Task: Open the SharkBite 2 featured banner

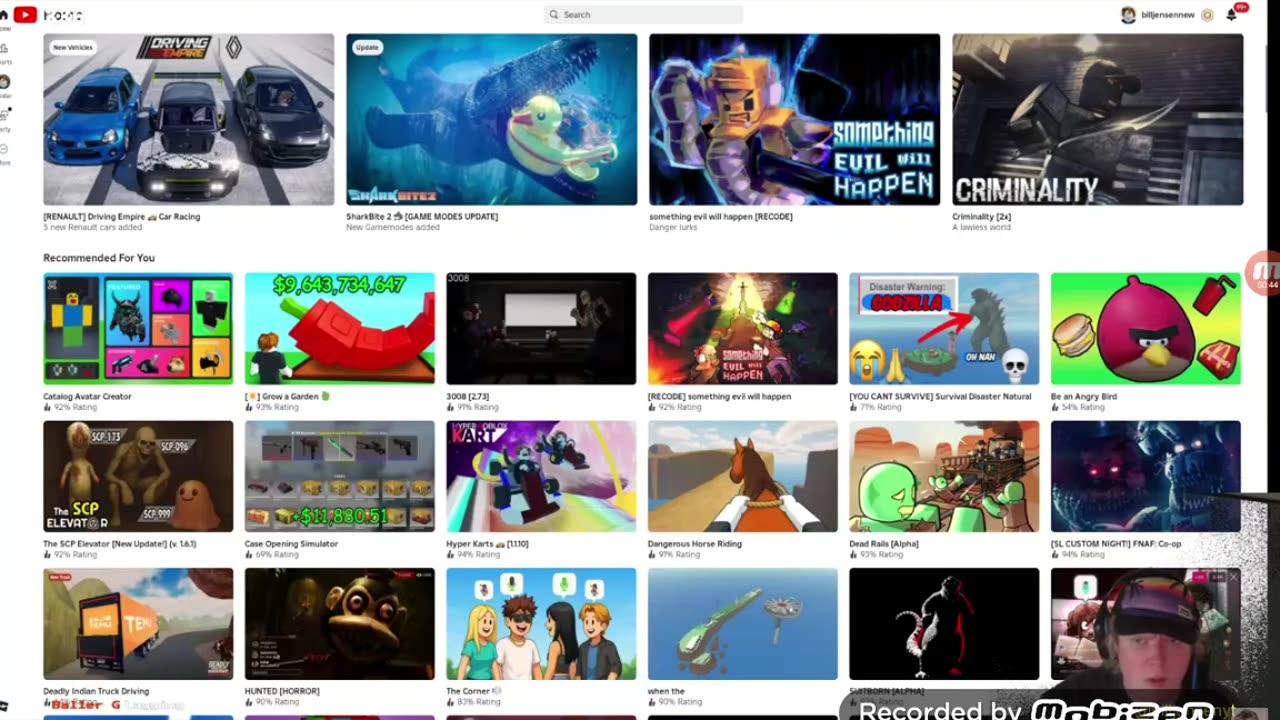Action: pos(491,120)
